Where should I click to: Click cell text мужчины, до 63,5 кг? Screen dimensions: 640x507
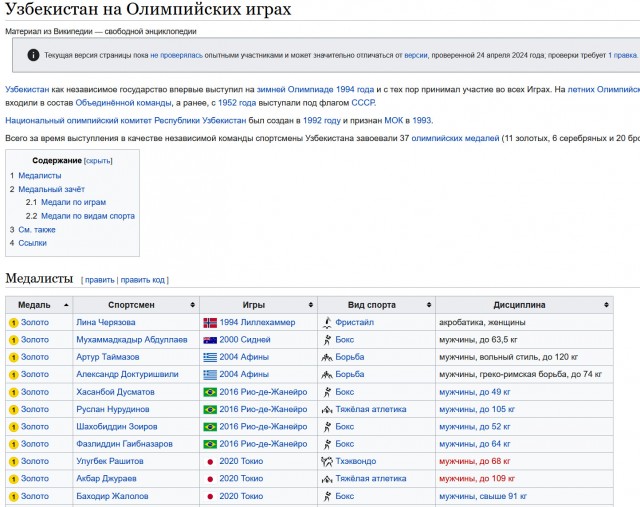(x=478, y=340)
